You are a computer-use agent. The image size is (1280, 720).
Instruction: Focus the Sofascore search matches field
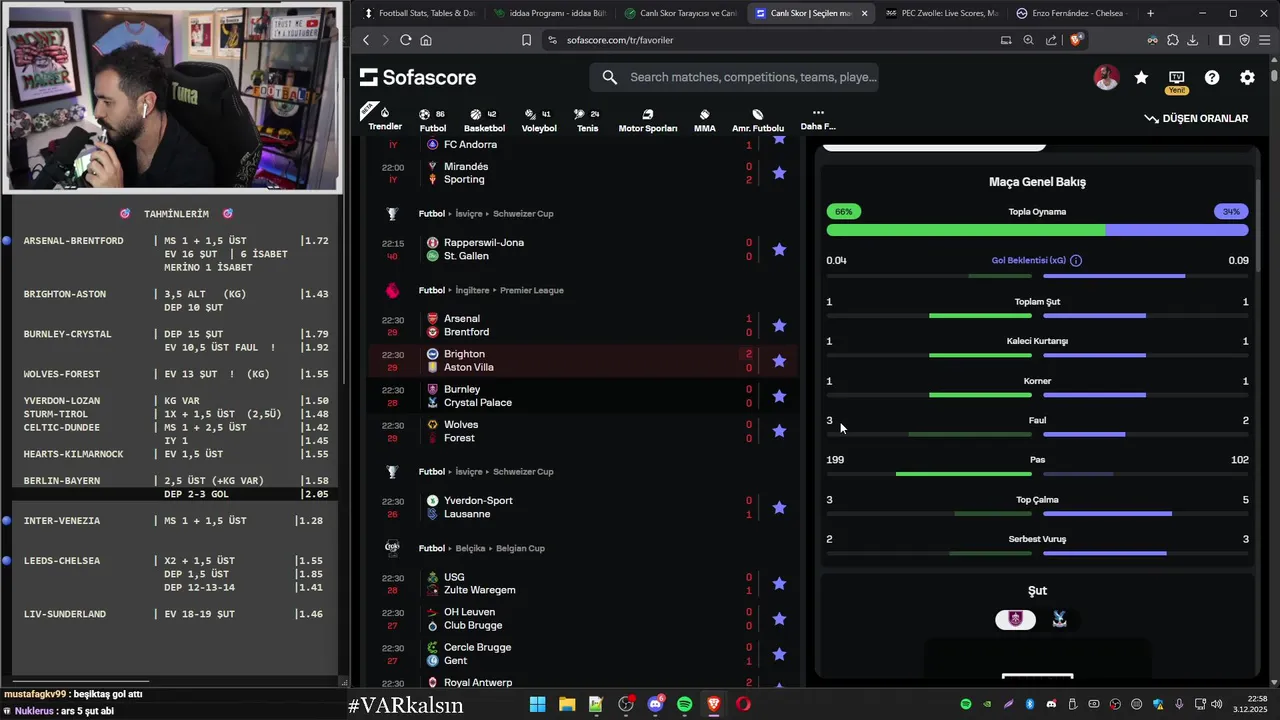pyautogui.click(x=735, y=77)
